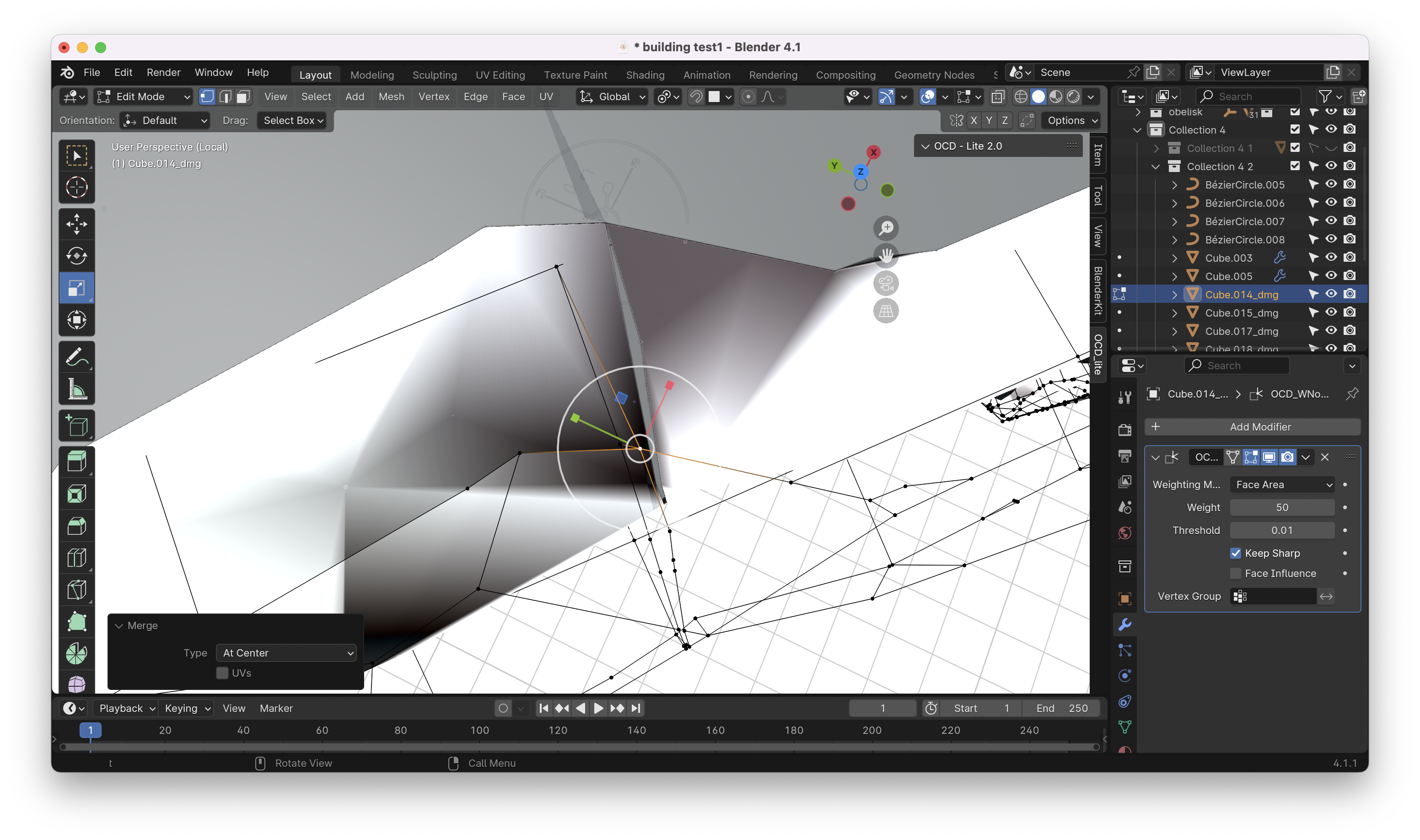Choose the Poly Build tool
The image size is (1420, 840).
point(76,623)
